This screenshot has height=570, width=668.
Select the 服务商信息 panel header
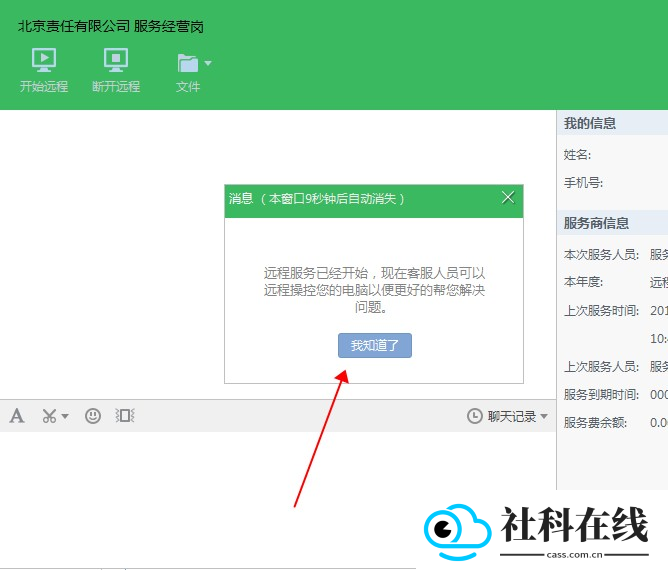coord(612,223)
